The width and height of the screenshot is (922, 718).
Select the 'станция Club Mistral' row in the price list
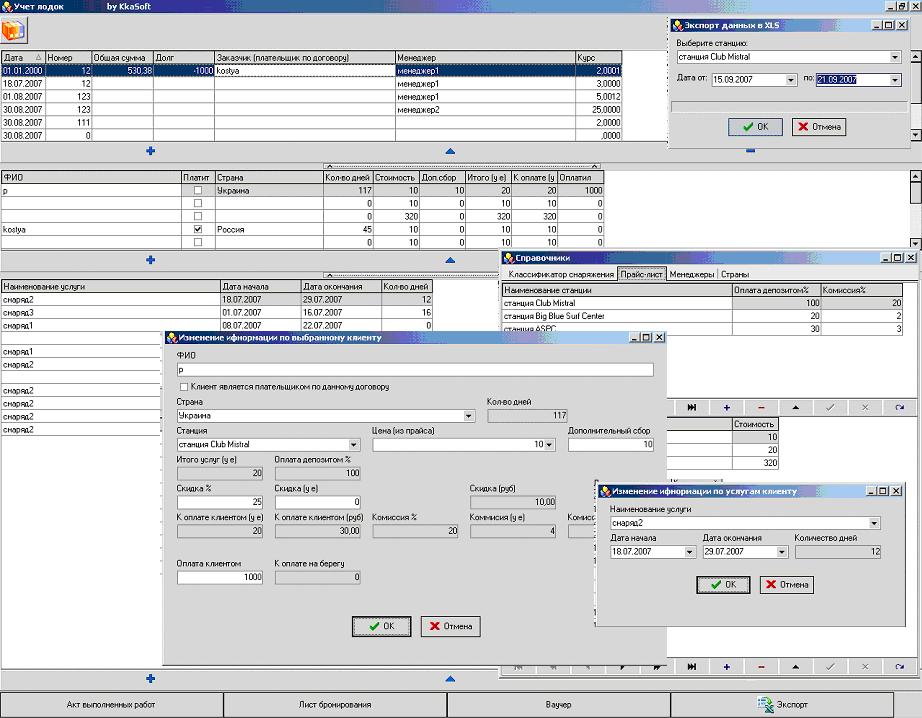point(703,303)
